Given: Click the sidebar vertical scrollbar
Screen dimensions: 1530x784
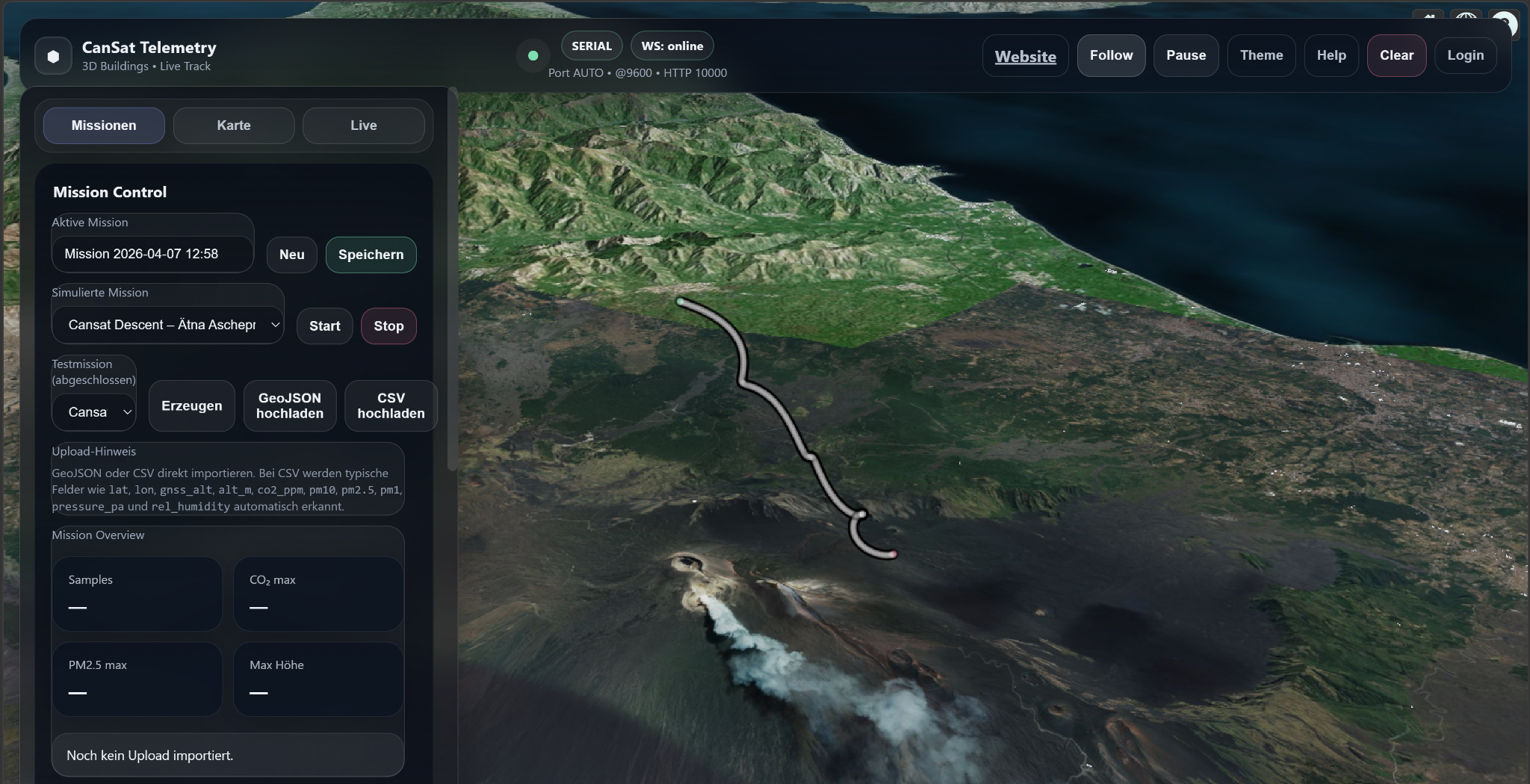Looking at the screenshot, I should 452,280.
